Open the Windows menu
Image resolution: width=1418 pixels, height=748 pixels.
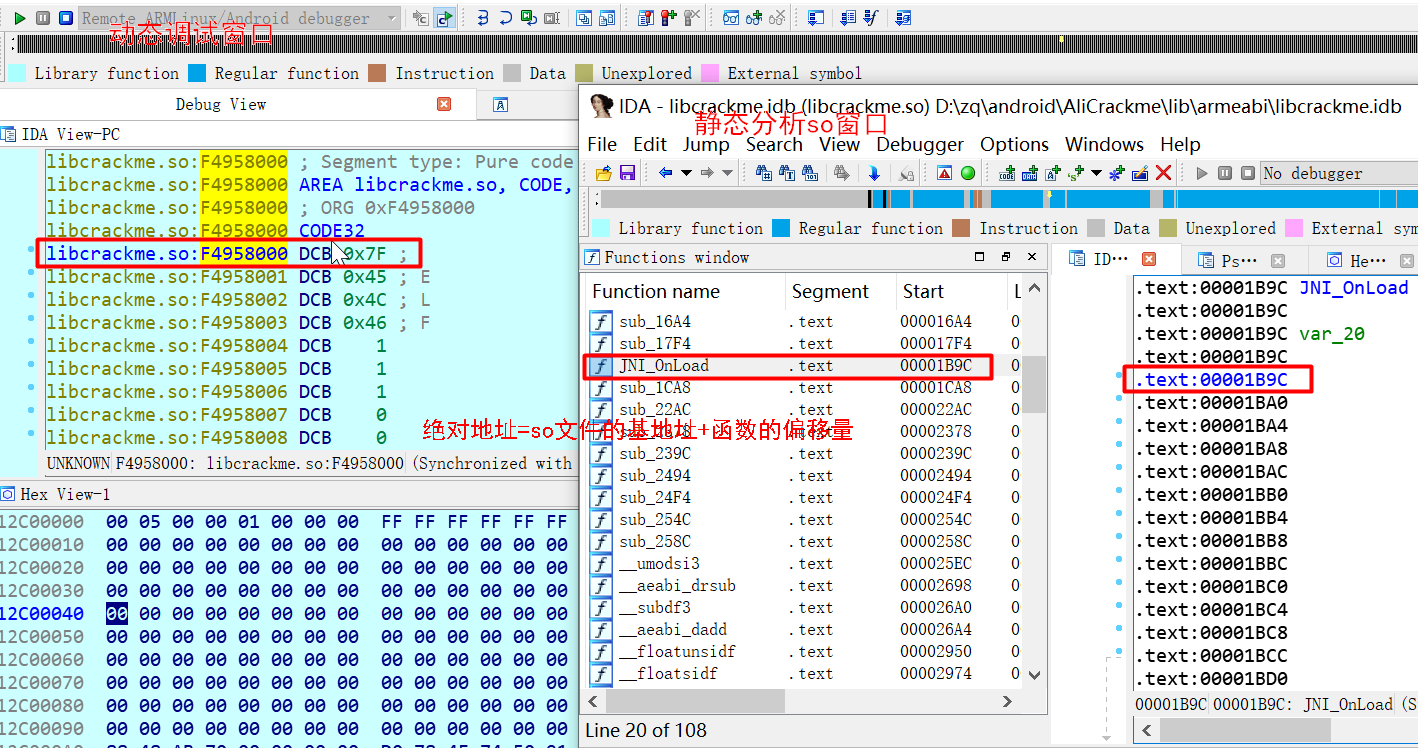[1104, 145]
